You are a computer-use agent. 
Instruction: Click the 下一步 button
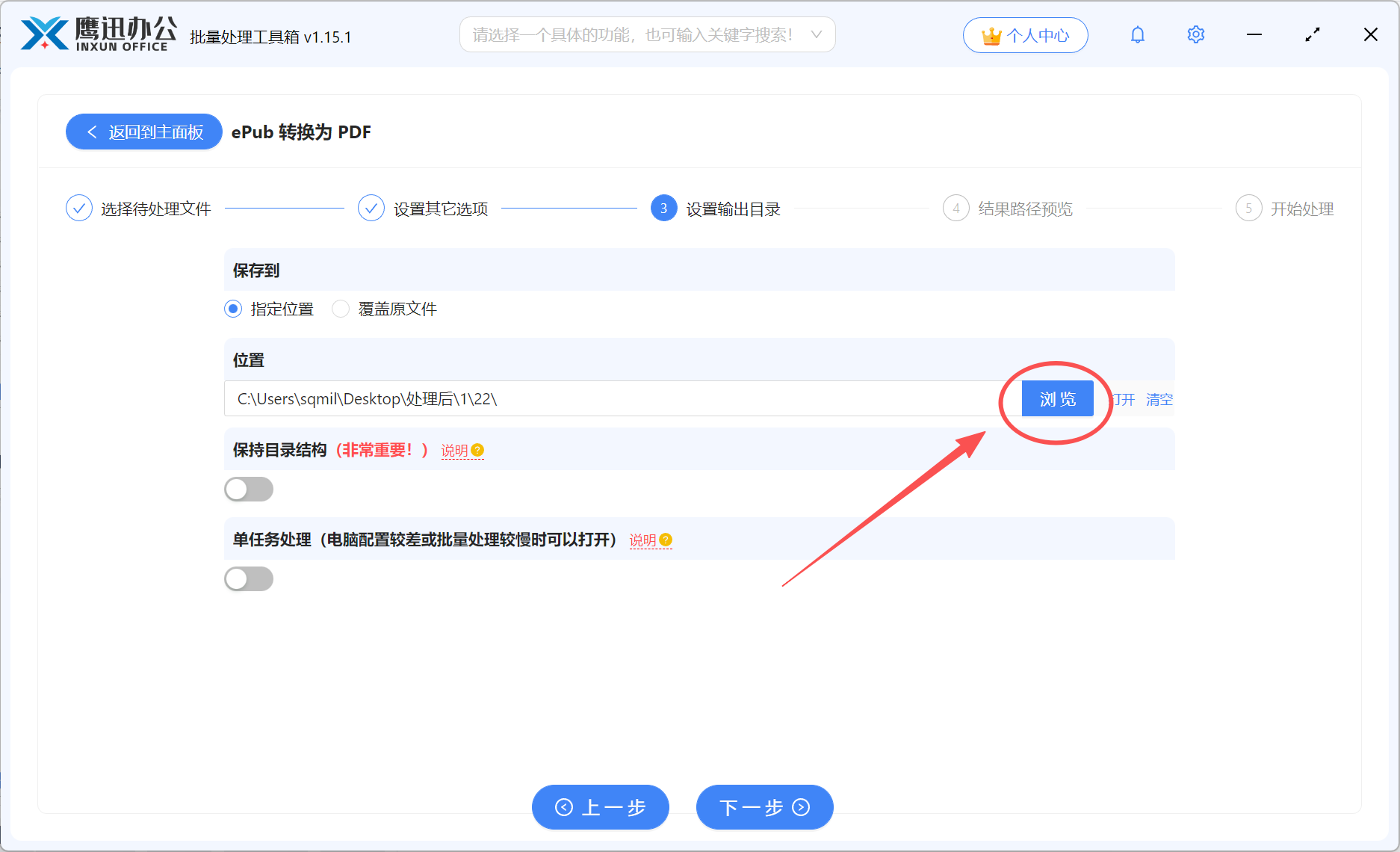765,807
